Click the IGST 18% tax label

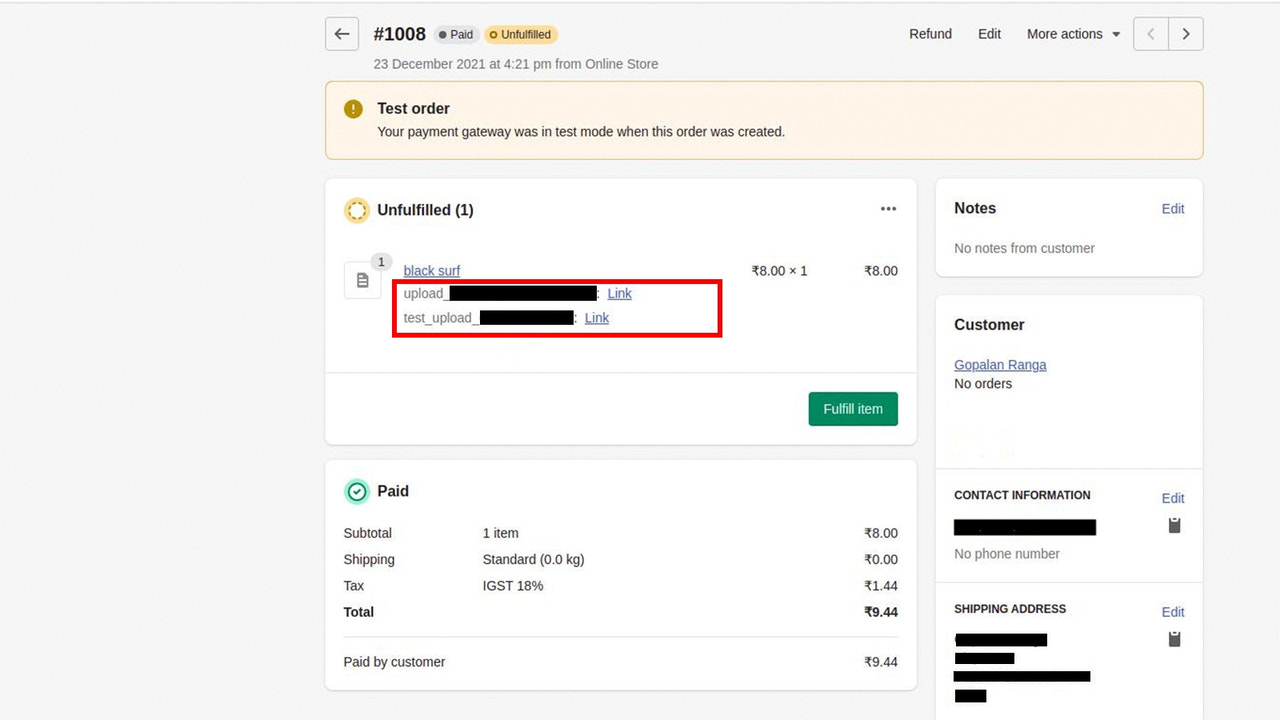coord(513,586)
